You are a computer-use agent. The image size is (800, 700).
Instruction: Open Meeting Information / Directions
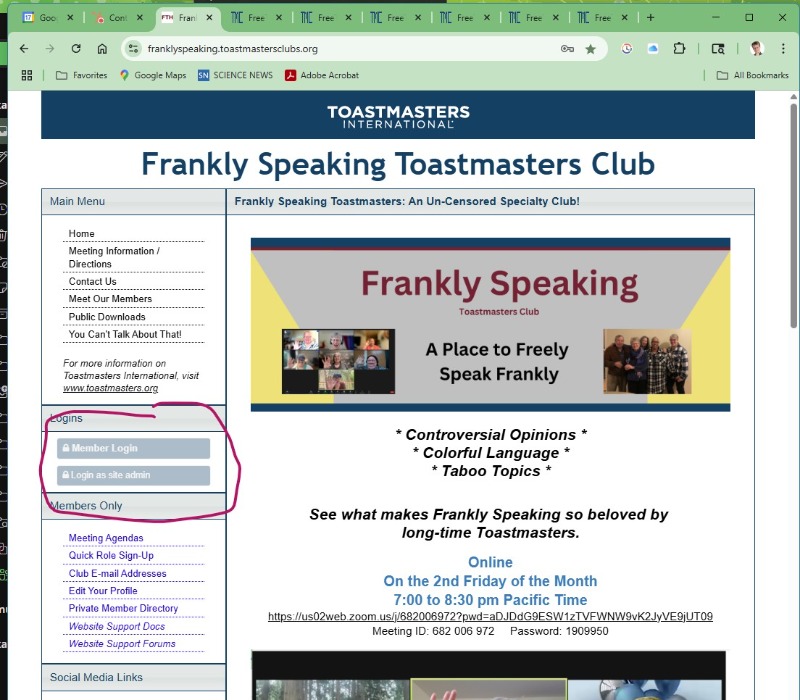pyautogui.click(x=114, y=257)
